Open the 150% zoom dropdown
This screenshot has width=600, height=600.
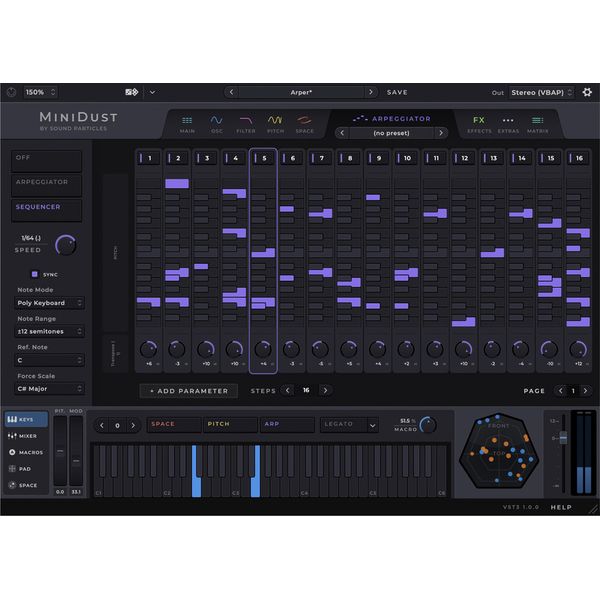41,92
